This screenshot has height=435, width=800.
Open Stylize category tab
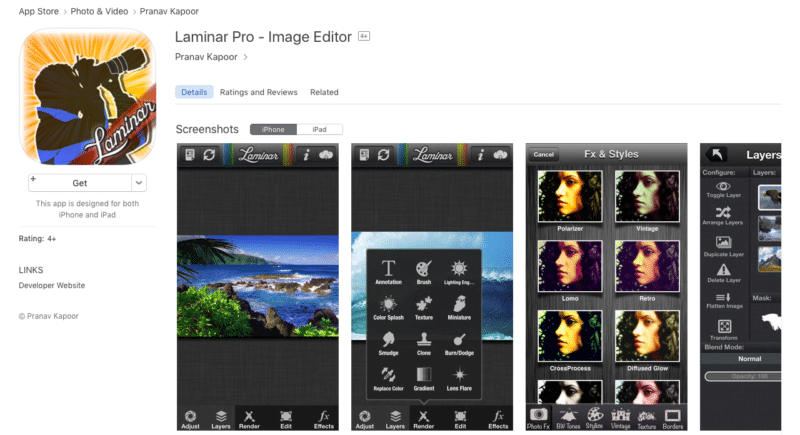(x=594, y=418)
